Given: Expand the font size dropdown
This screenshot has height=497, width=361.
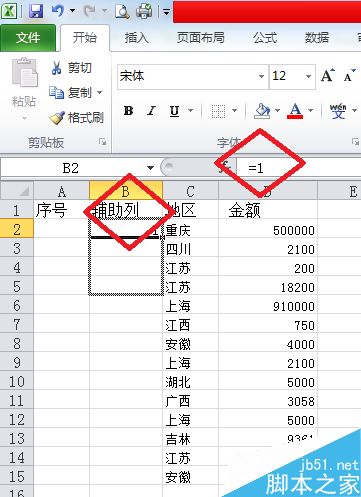Looking at the screenshot, I should pyautogui.click(x=309, y=76).
